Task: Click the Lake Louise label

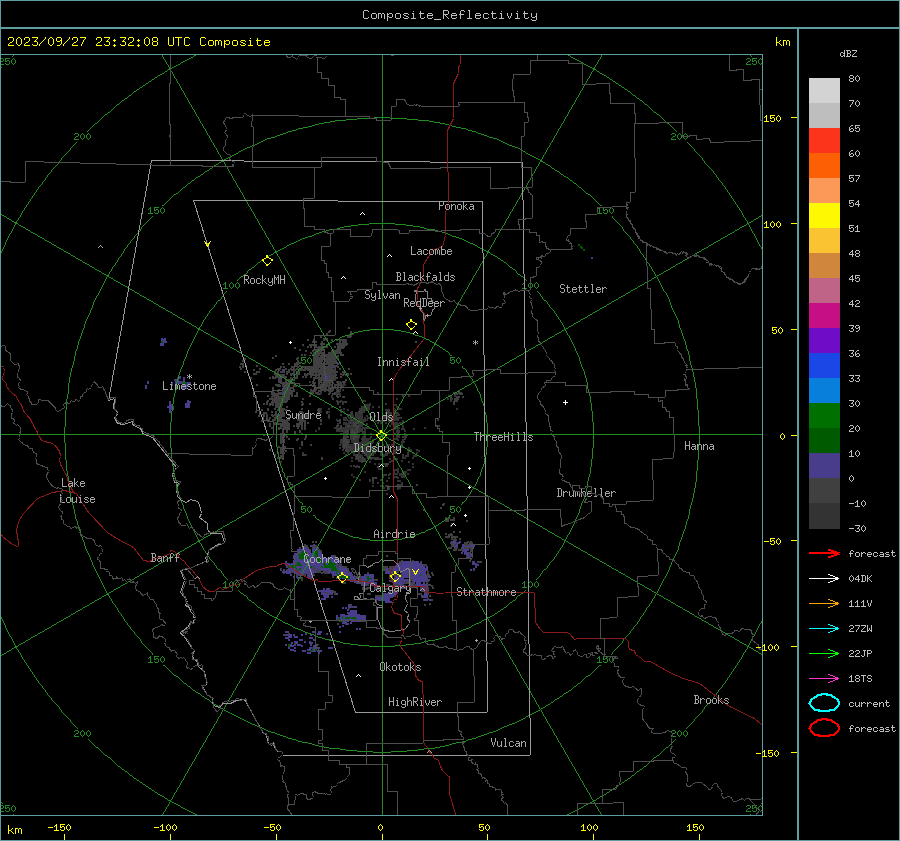Action: [x=77, y=491]
